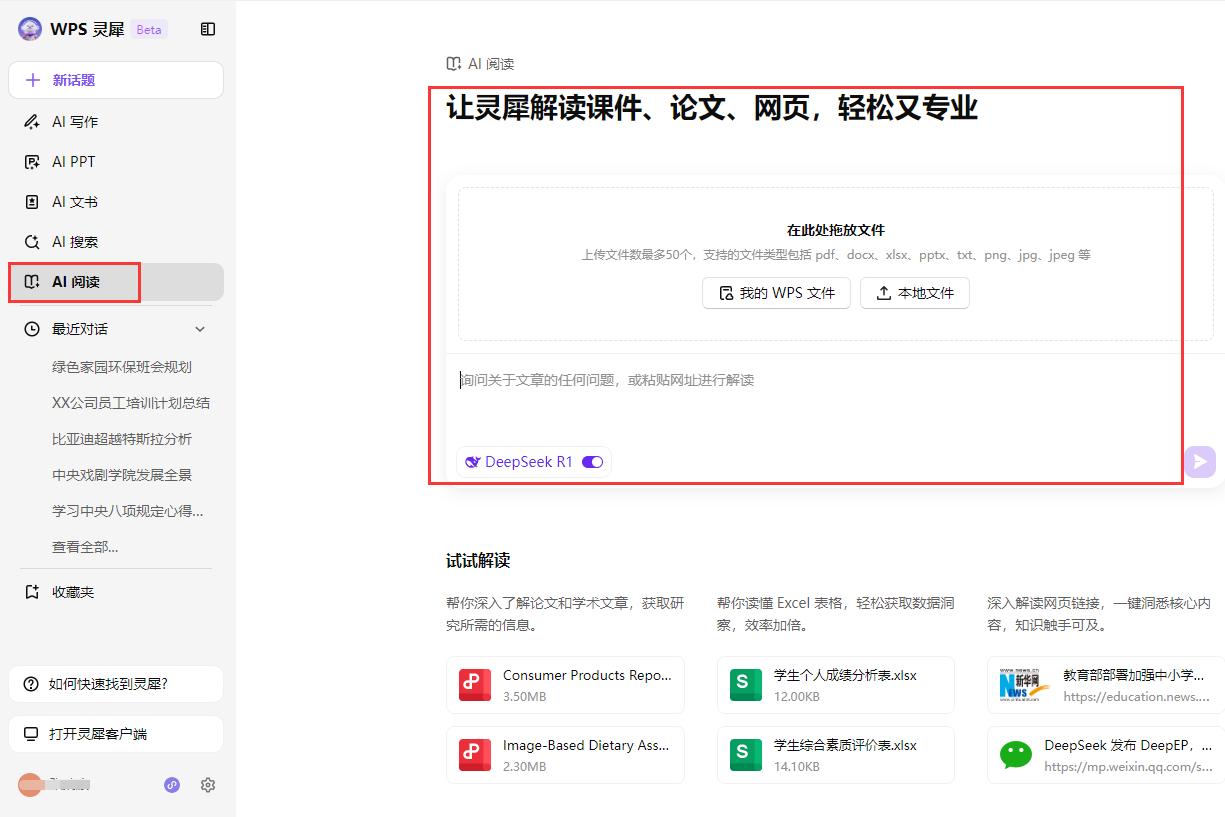Open settings via the gear icon
Viewport: 1225px width, 817px height.
tap(208, 785)
